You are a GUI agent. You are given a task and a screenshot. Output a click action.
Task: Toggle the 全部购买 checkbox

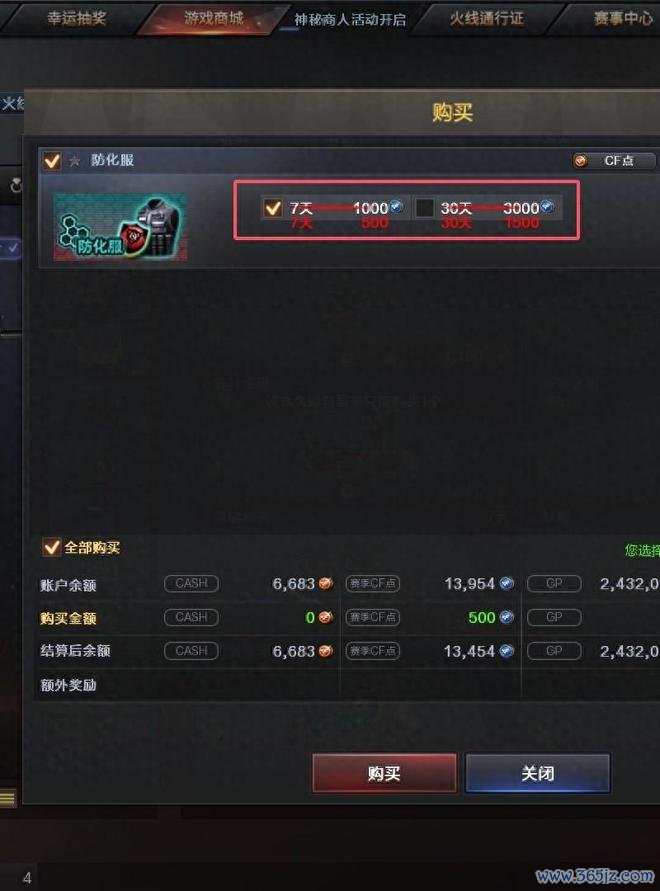[51, 547]
